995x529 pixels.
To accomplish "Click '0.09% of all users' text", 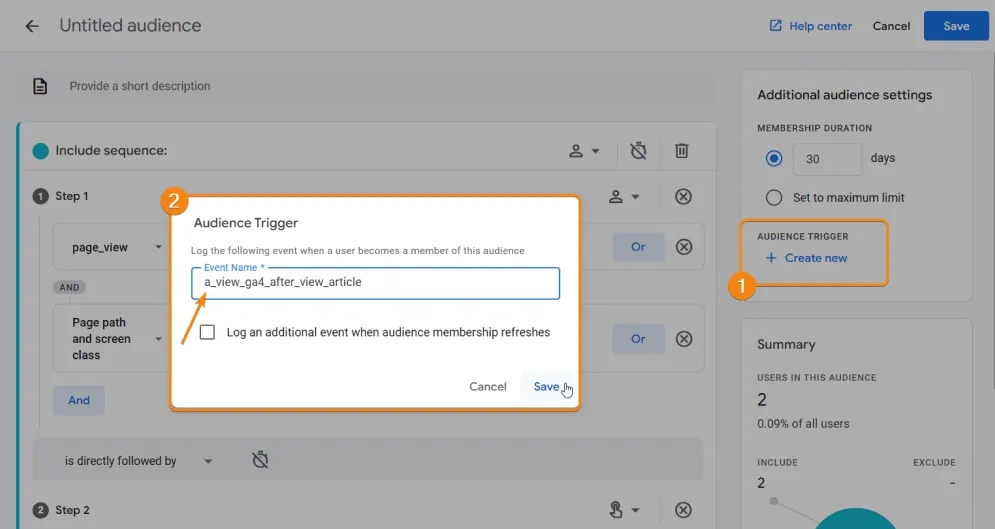I will 803,424.
